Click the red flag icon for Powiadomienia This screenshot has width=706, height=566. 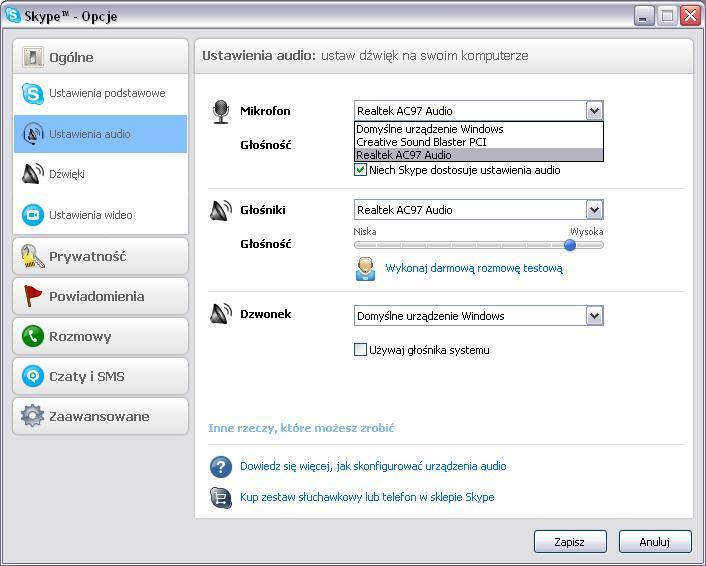(33, 296)
